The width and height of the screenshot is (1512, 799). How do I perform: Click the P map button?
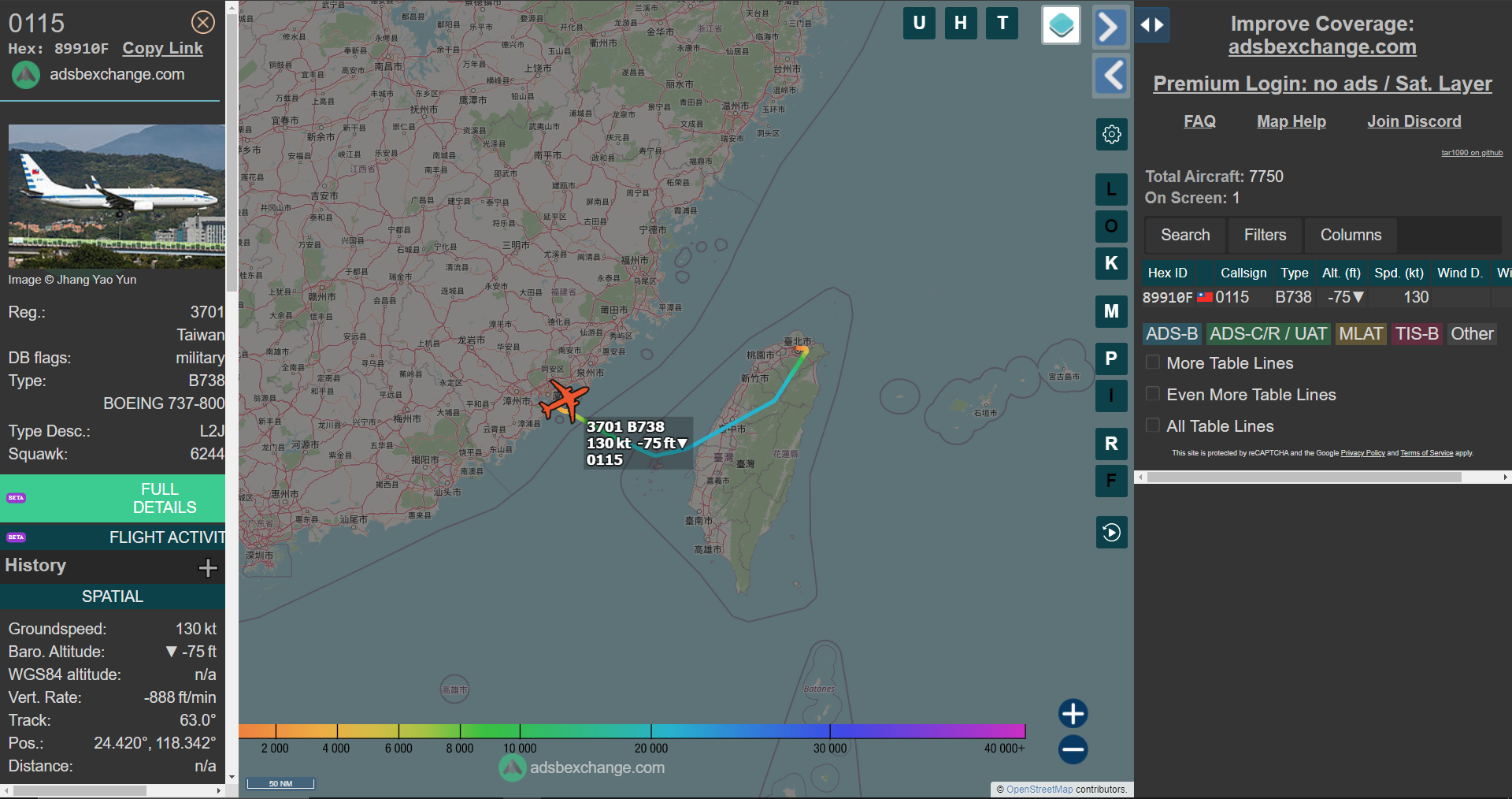tap(1111, 359)
